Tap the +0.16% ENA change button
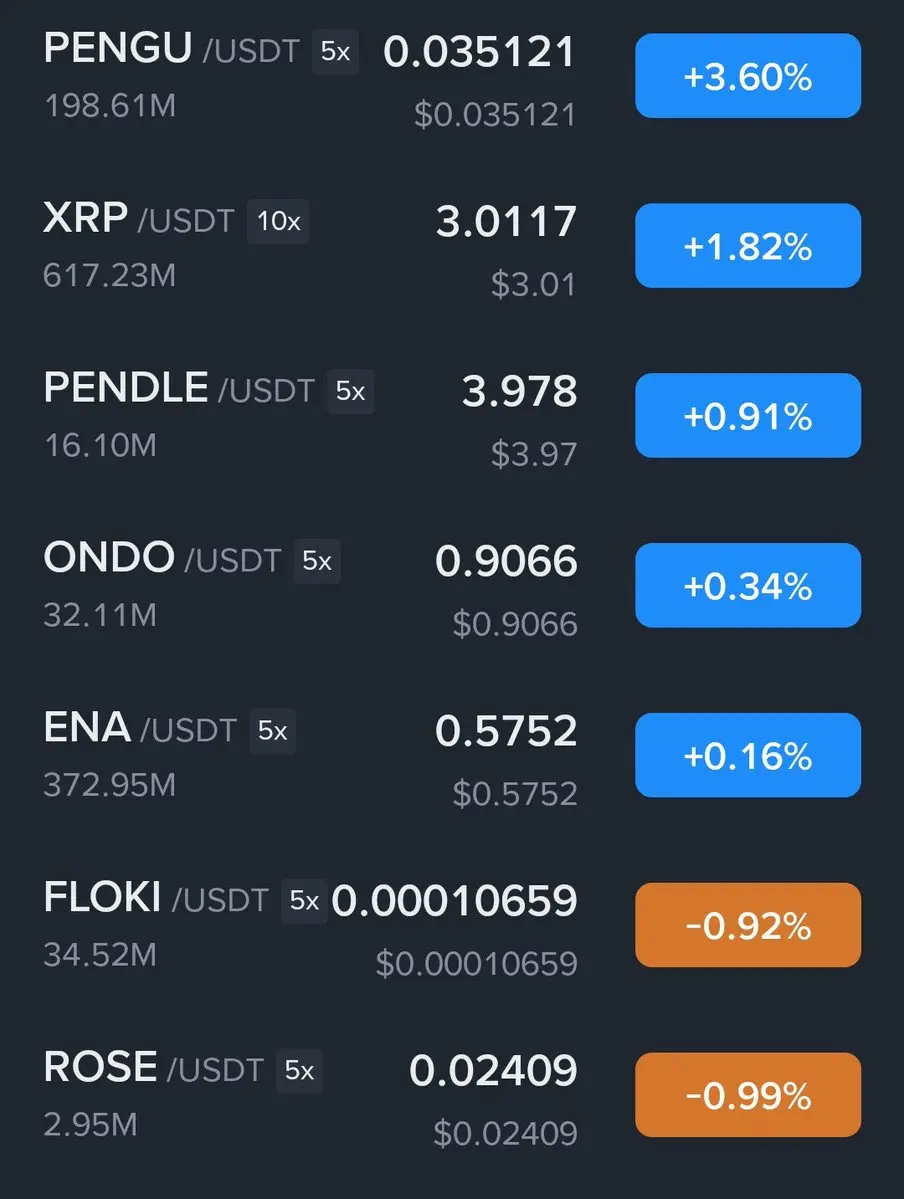904x1199 pixels. (748, 755)
